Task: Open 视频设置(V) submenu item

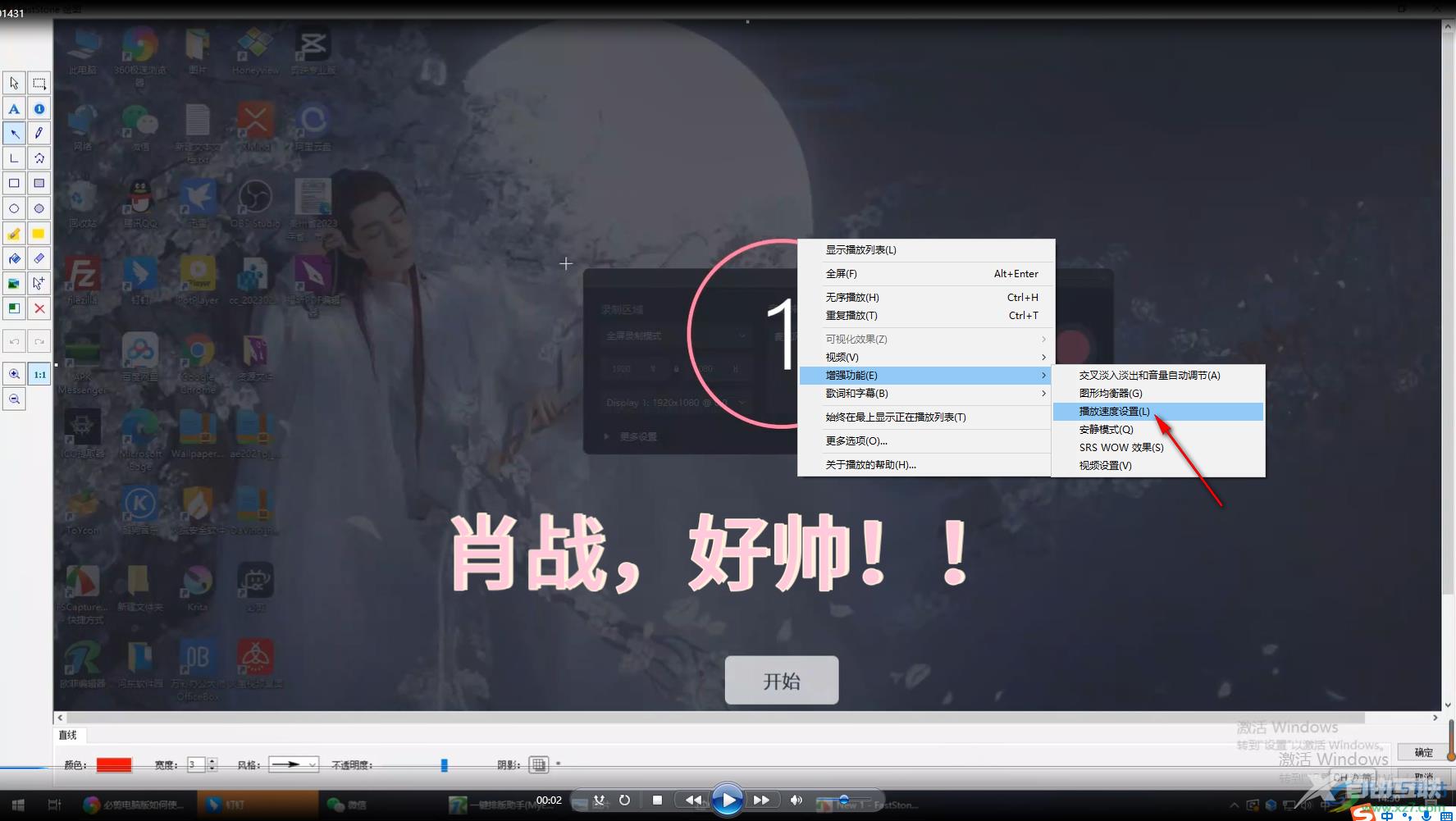Action: tap(1158, 466)
